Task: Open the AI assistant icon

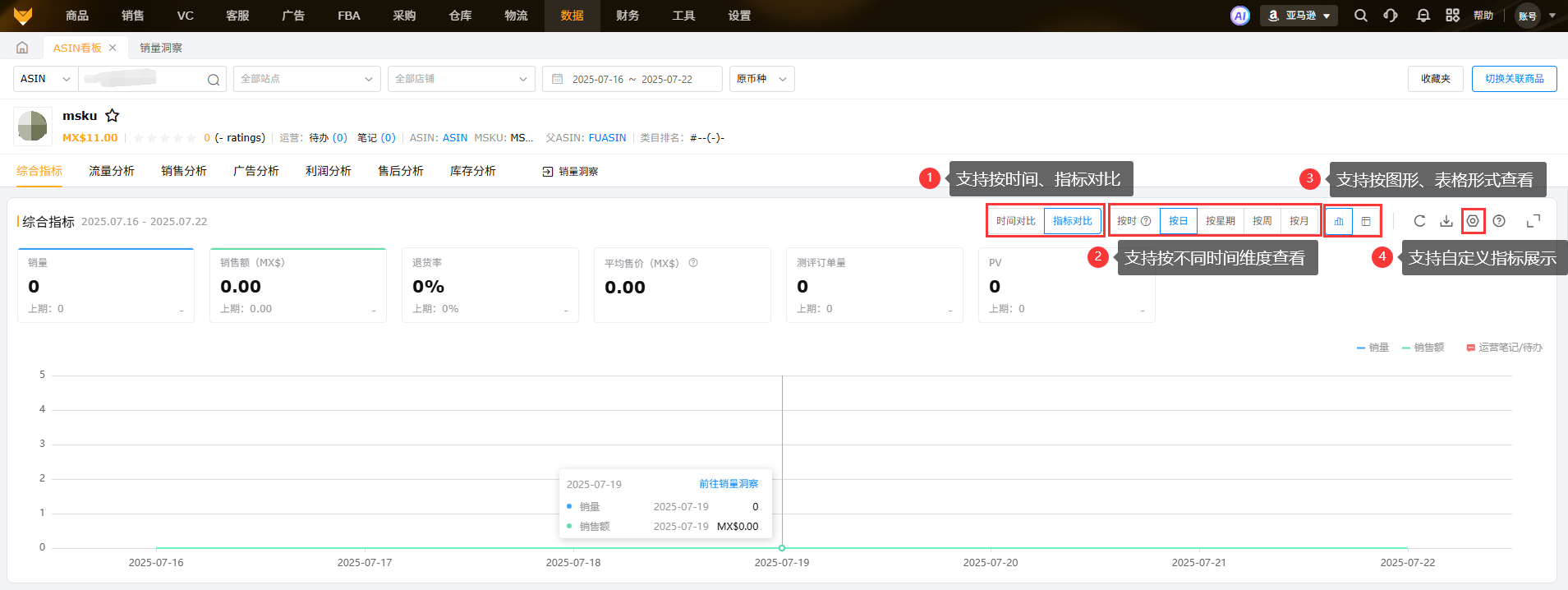Action: tap(1239, 16)
